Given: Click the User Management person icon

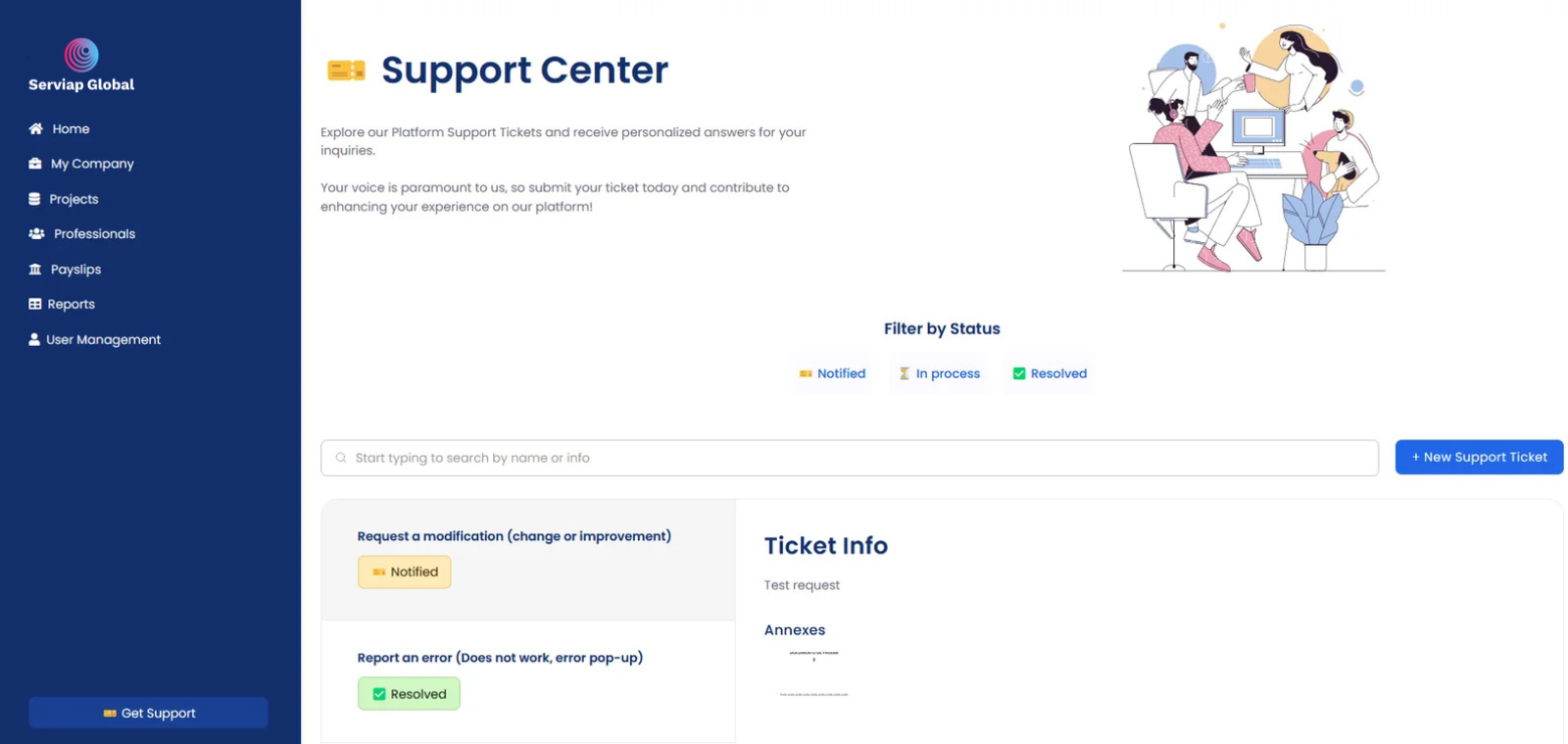Looking at the screenshot, I should [x=34, y=339].
